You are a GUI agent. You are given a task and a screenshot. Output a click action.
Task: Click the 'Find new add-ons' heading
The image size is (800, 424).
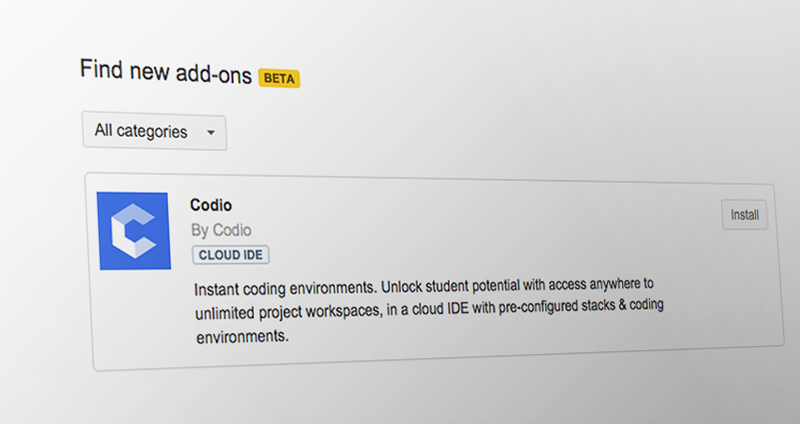[x=165, y=71]
